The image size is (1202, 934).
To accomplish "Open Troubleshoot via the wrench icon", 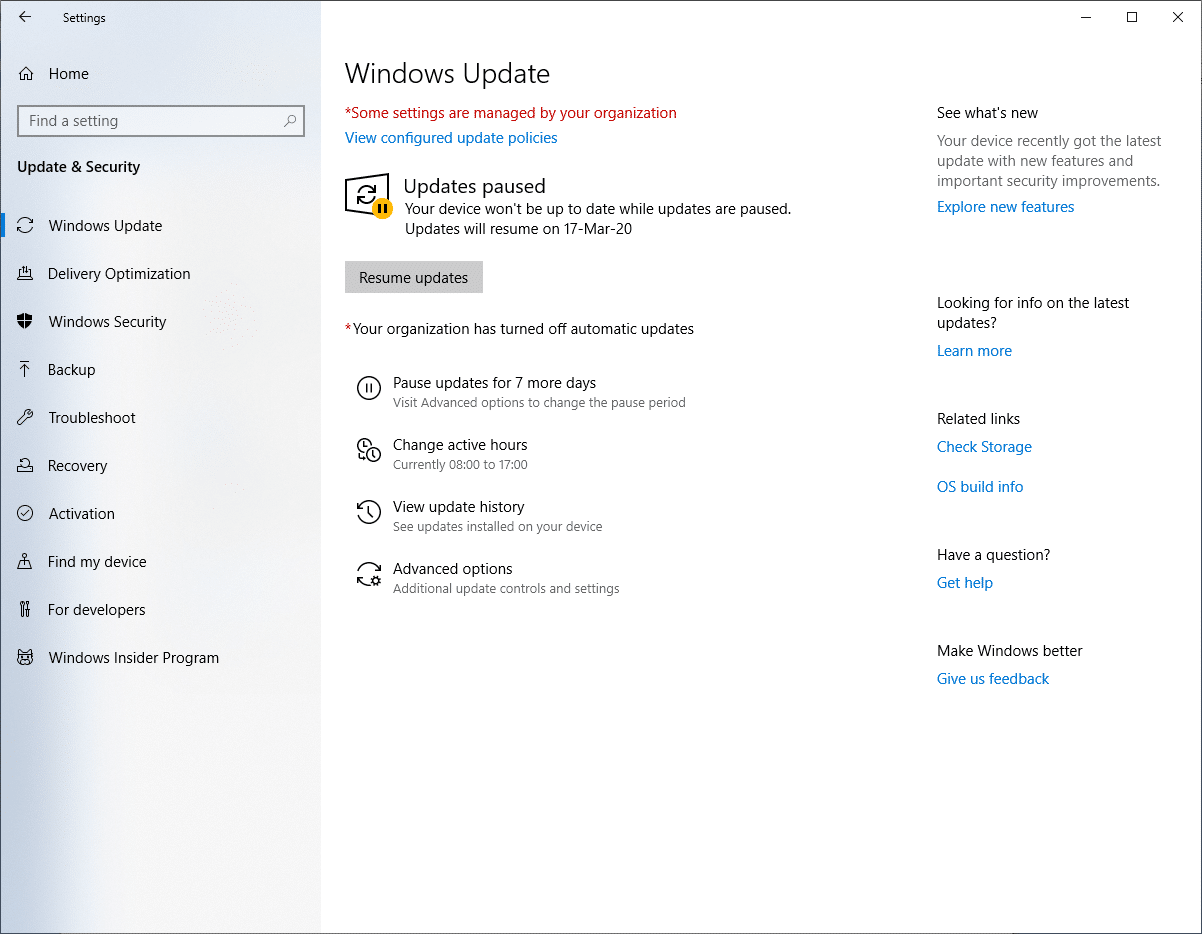I will click(26, 418).
